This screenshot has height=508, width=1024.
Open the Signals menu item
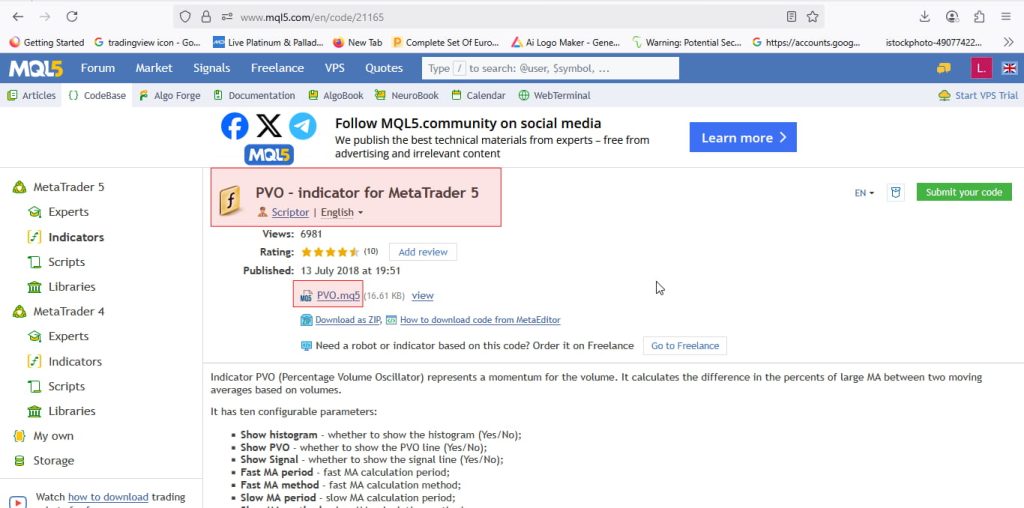point(212,68)
